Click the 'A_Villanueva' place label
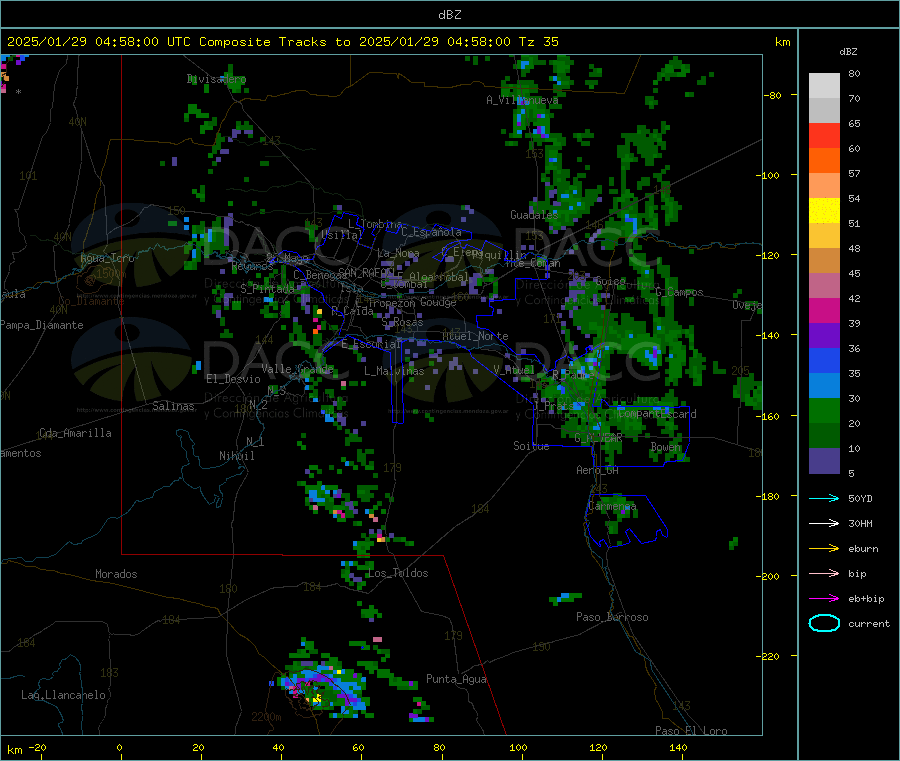 [522, 100]
